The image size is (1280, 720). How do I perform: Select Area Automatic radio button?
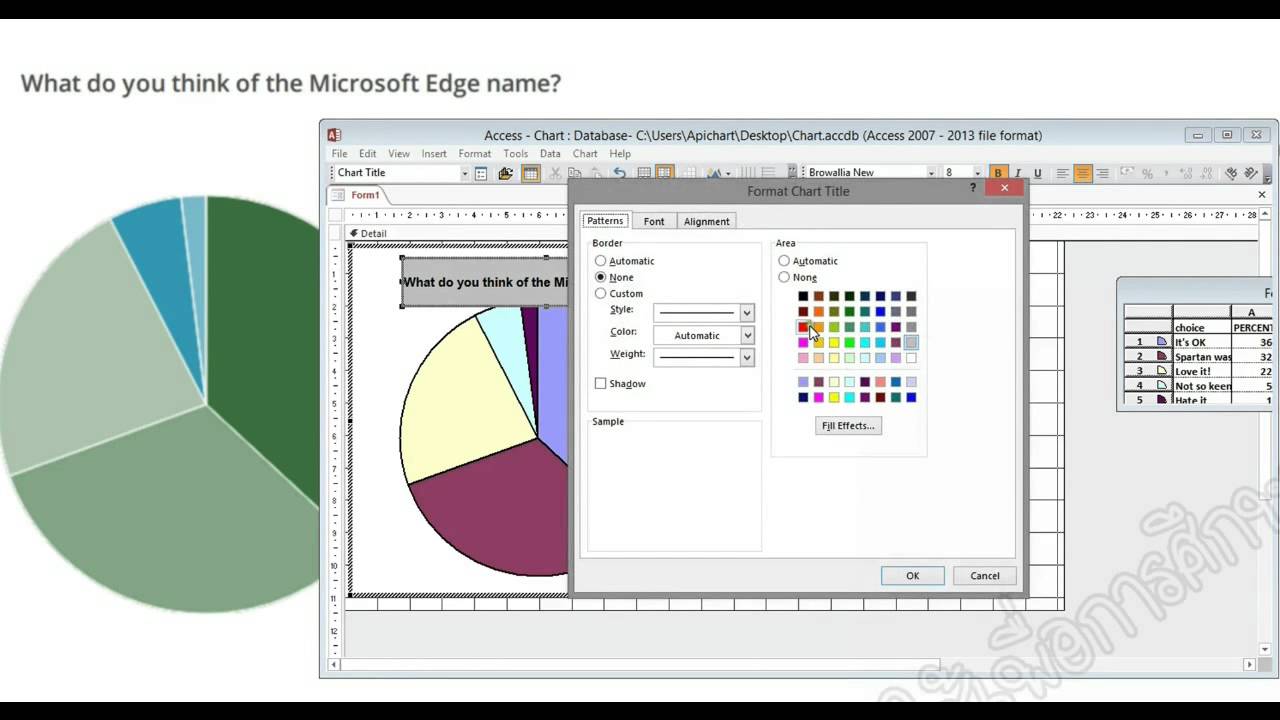[x=784, y=261]
